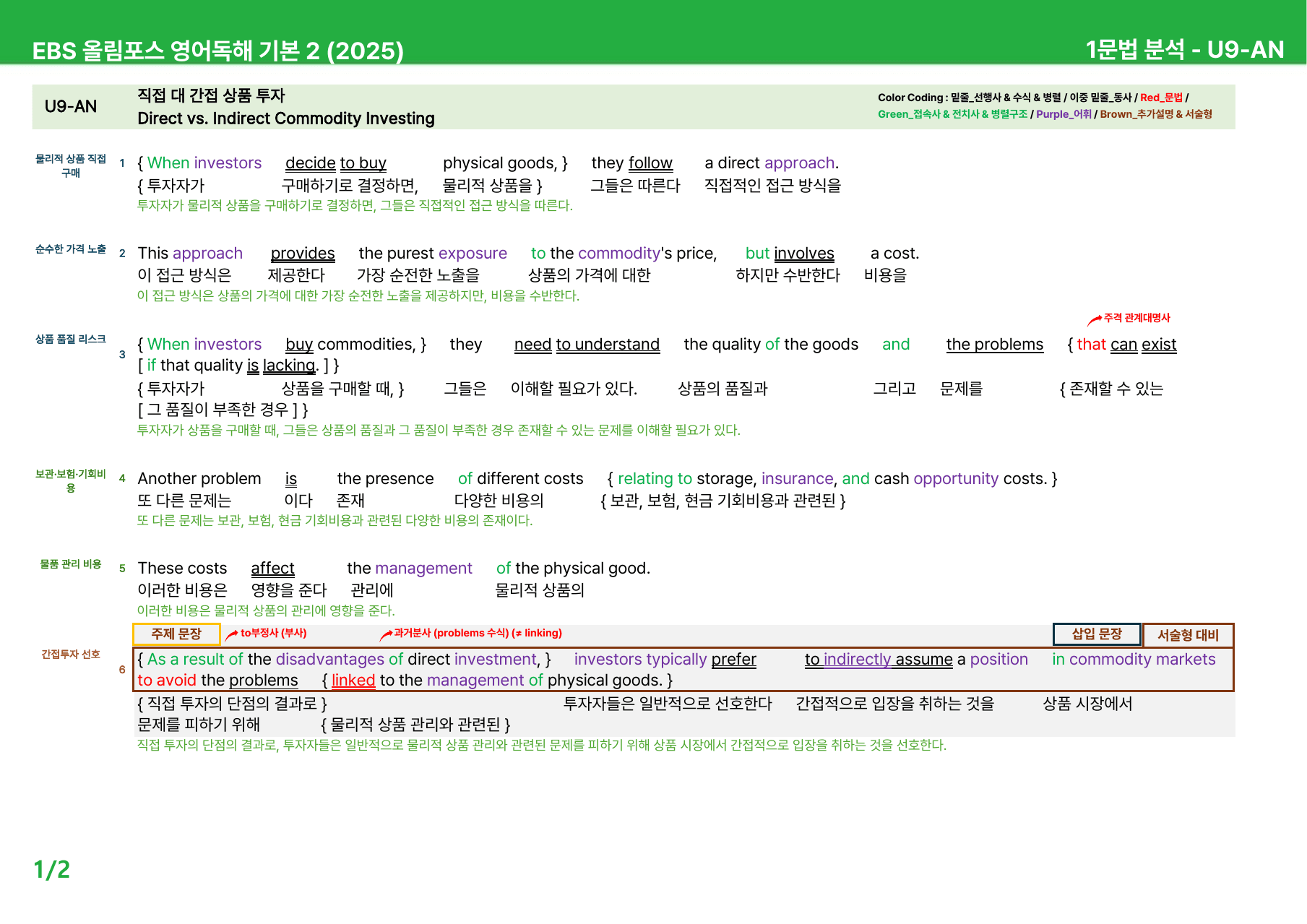This screenshot has height=924, width=1307.
Task: Select the Korean gloss '이해할 필요가 있다.'
Action: tap(574, 389)
